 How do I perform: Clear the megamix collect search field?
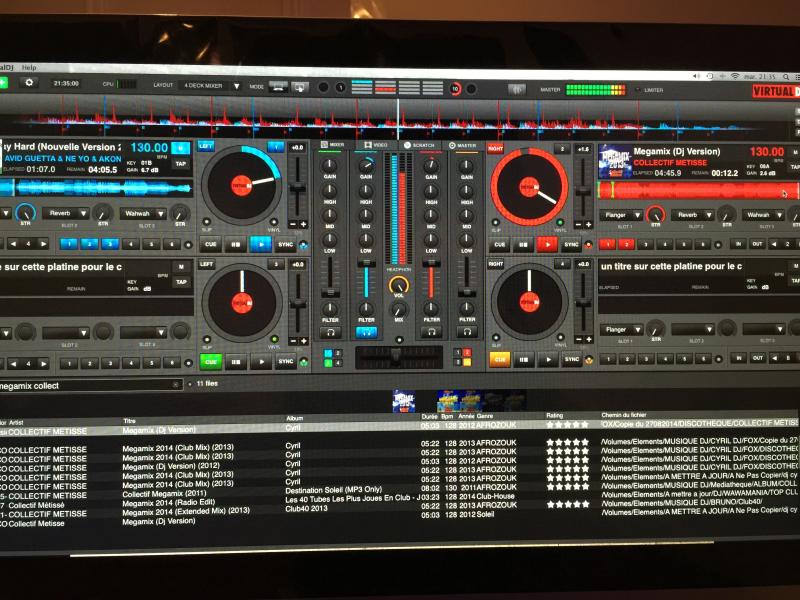click(175, 385)
